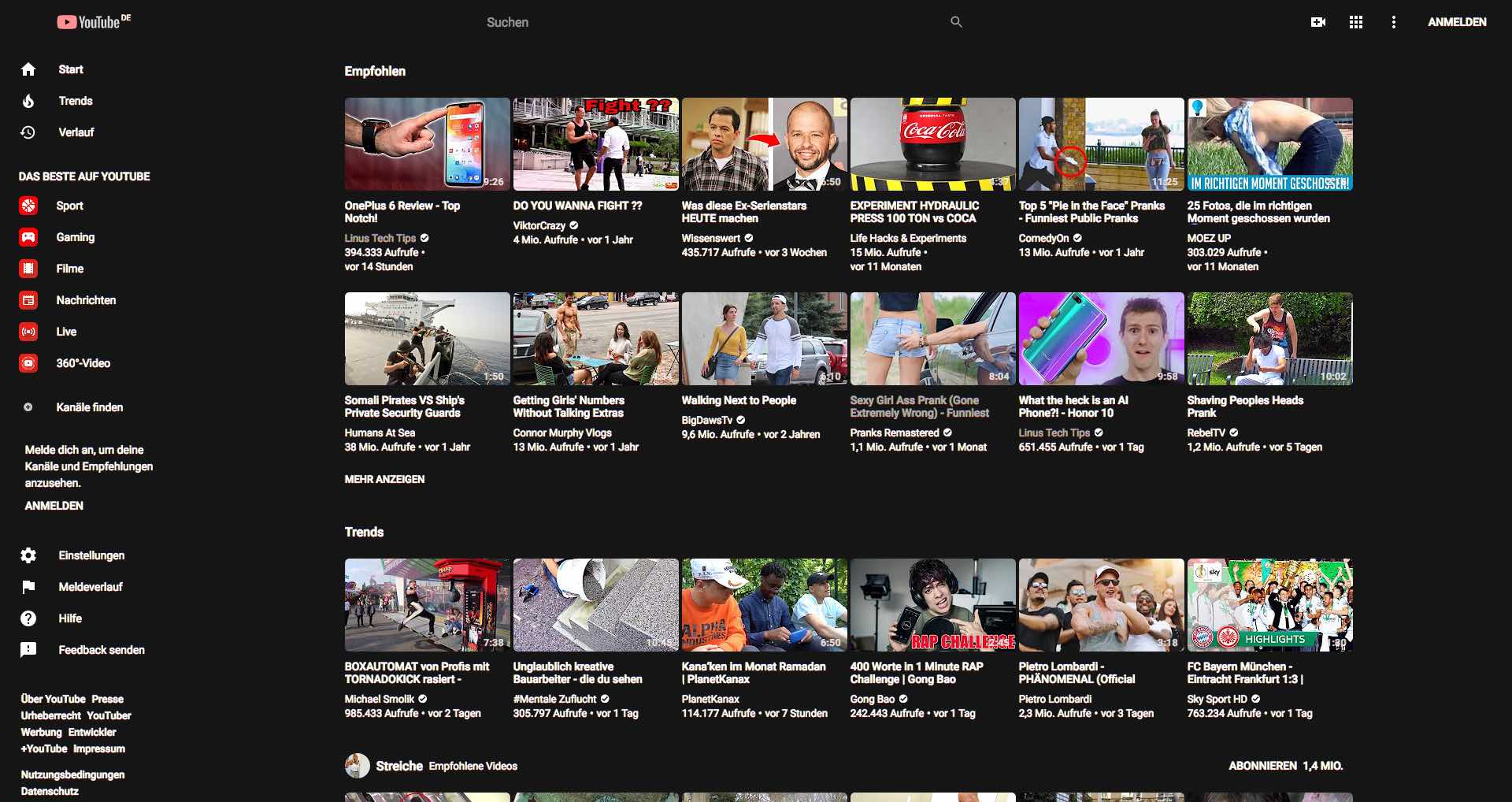Image resolution: width=1512 pixels, height=802 pixels.
Task: Click the Hilfe question mark icon
Action: click(x=28, y=618)
